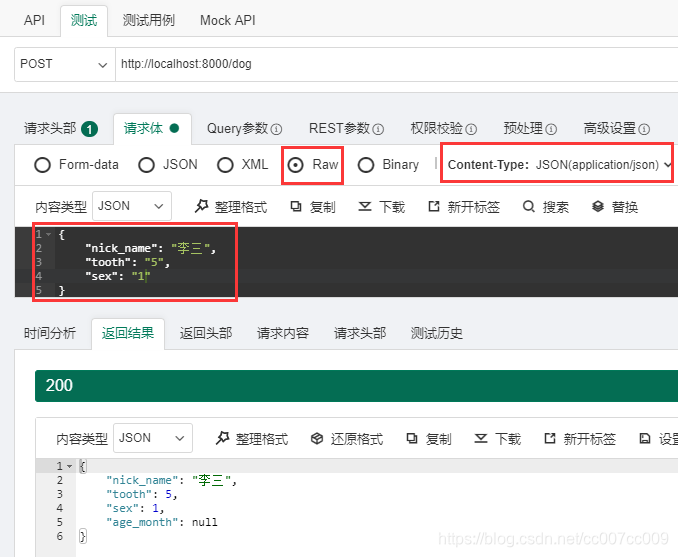This screenshot has height=557, width=678.
Task: Open the Query参数 tab
Action: (244, 128)
